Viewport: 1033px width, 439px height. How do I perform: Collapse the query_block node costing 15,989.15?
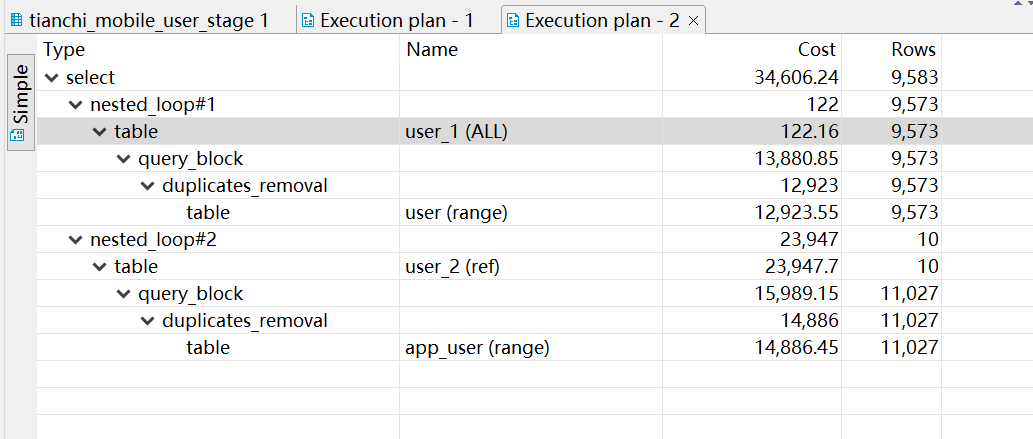[124, 294]
